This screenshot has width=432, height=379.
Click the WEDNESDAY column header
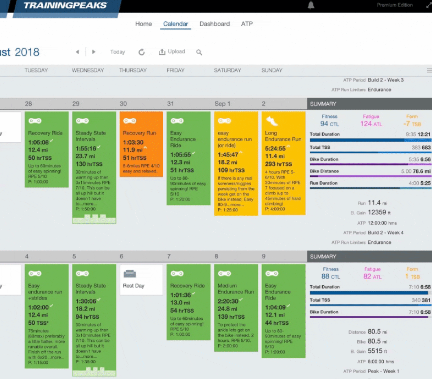(88, 70)
